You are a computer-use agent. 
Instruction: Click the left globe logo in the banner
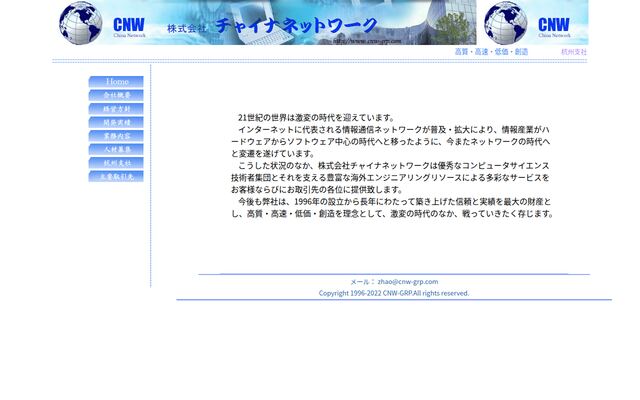[x=80, y=23]
